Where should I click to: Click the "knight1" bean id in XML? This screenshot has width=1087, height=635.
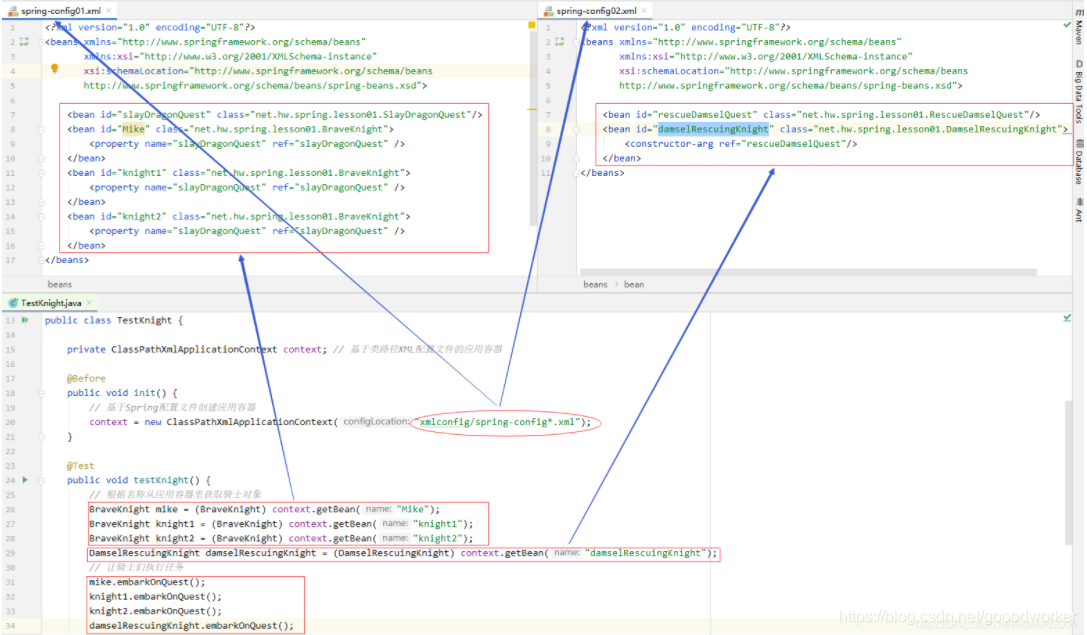click(x=142, y=173)
